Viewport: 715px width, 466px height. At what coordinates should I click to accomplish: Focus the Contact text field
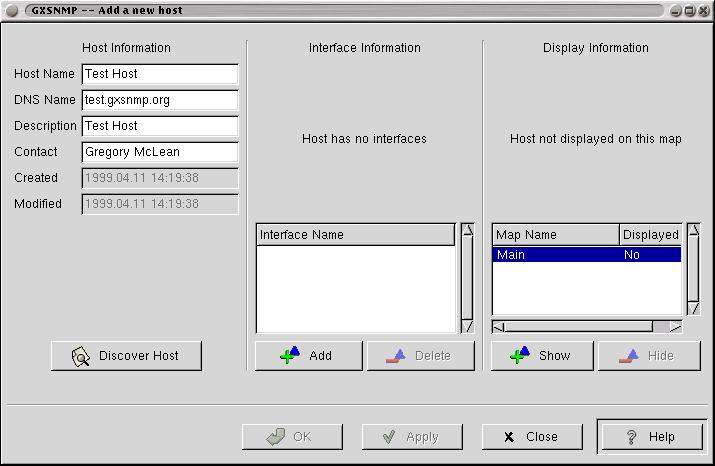point(160,152)
